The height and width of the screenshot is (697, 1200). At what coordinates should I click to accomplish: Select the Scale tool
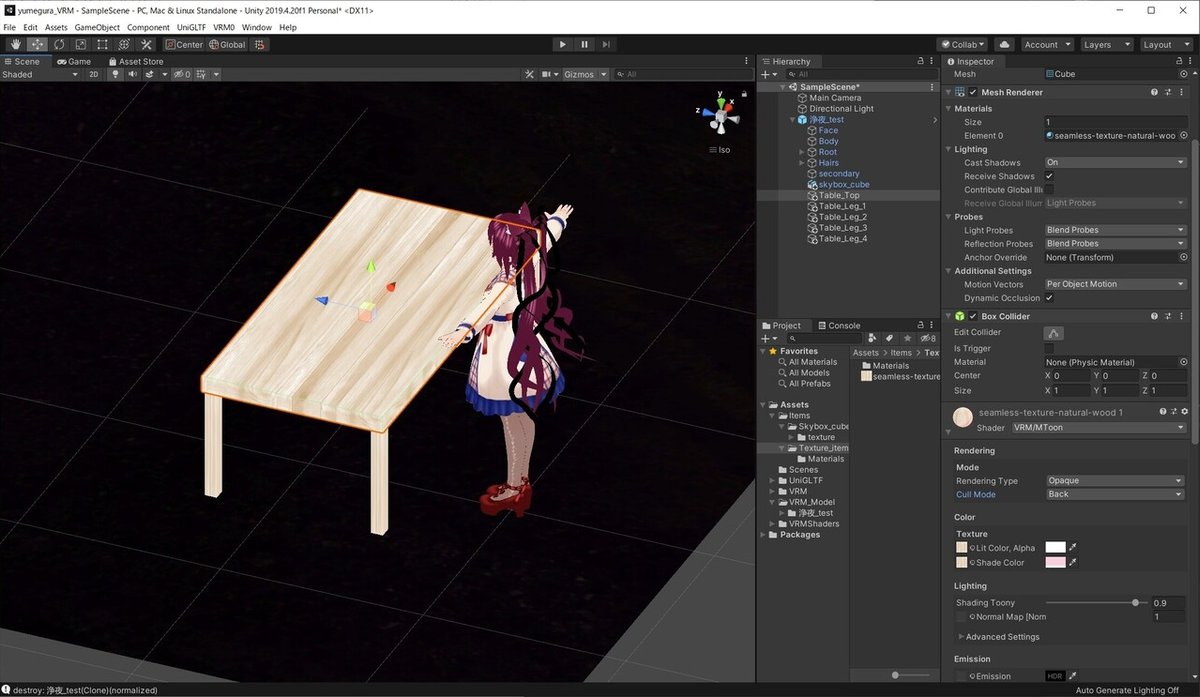click(79, 44)
